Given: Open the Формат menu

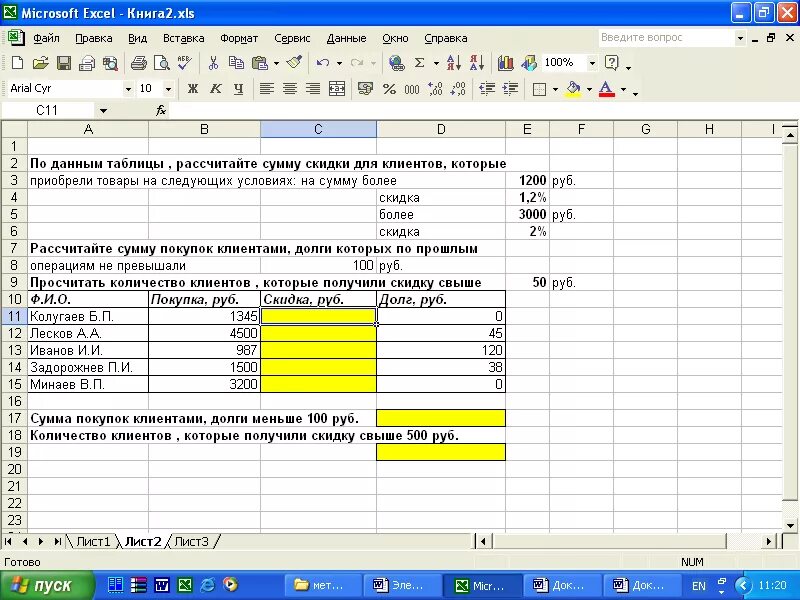Looking at the screenshot, I should pyautogui.click(x=239, y=38).
